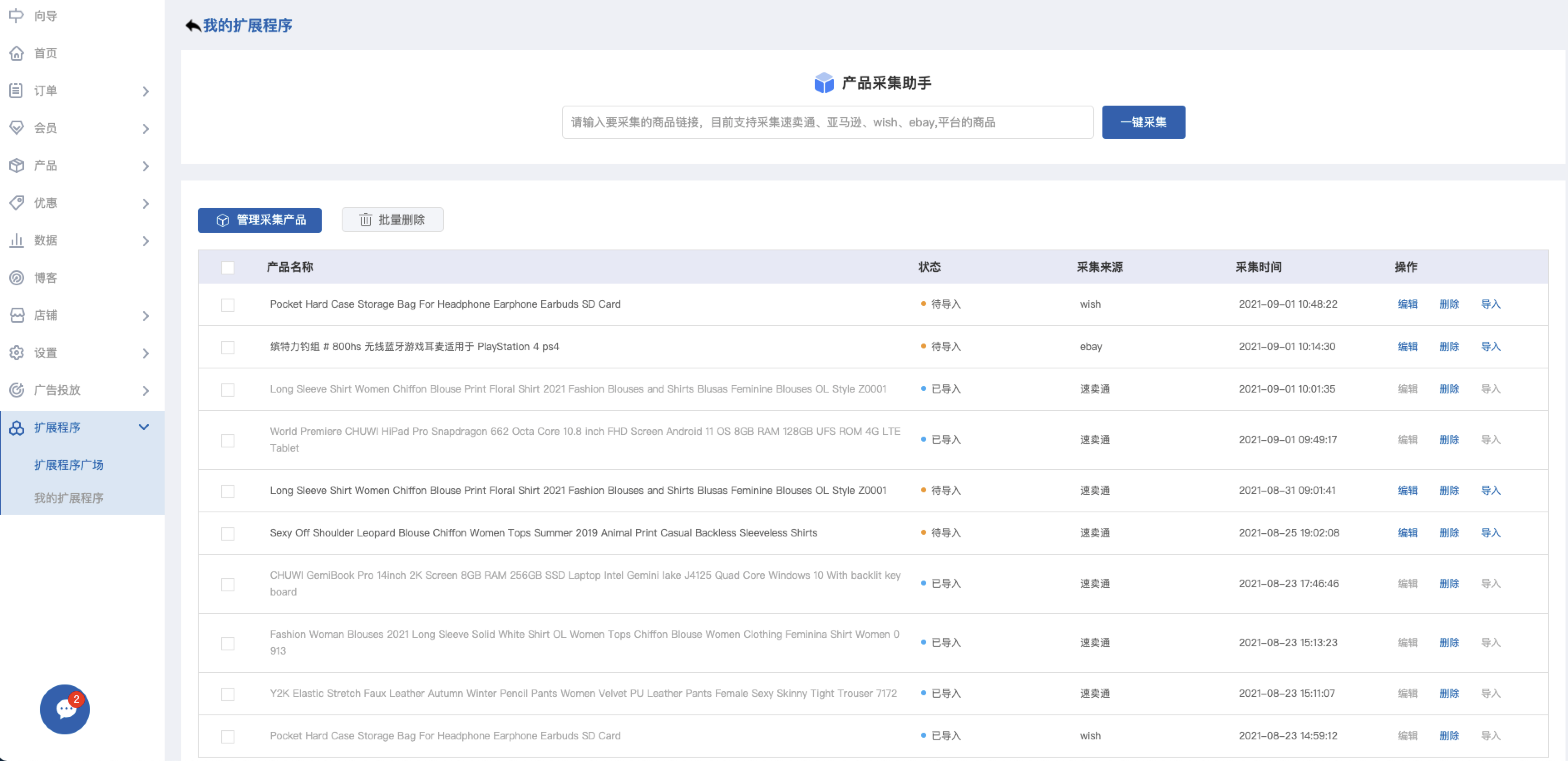This screenshot has width=1568, height=761.
Task: Go to 首页 menu item
Action: click(x=46, y=53)
